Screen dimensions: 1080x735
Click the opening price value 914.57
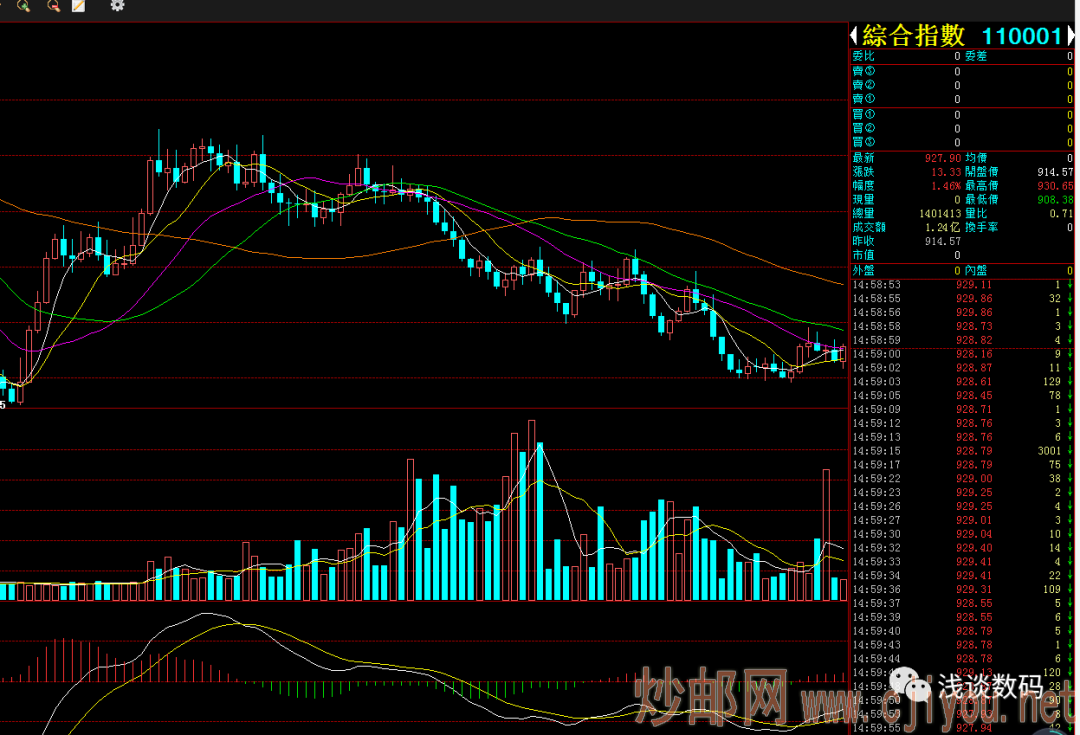(1055, 172)
